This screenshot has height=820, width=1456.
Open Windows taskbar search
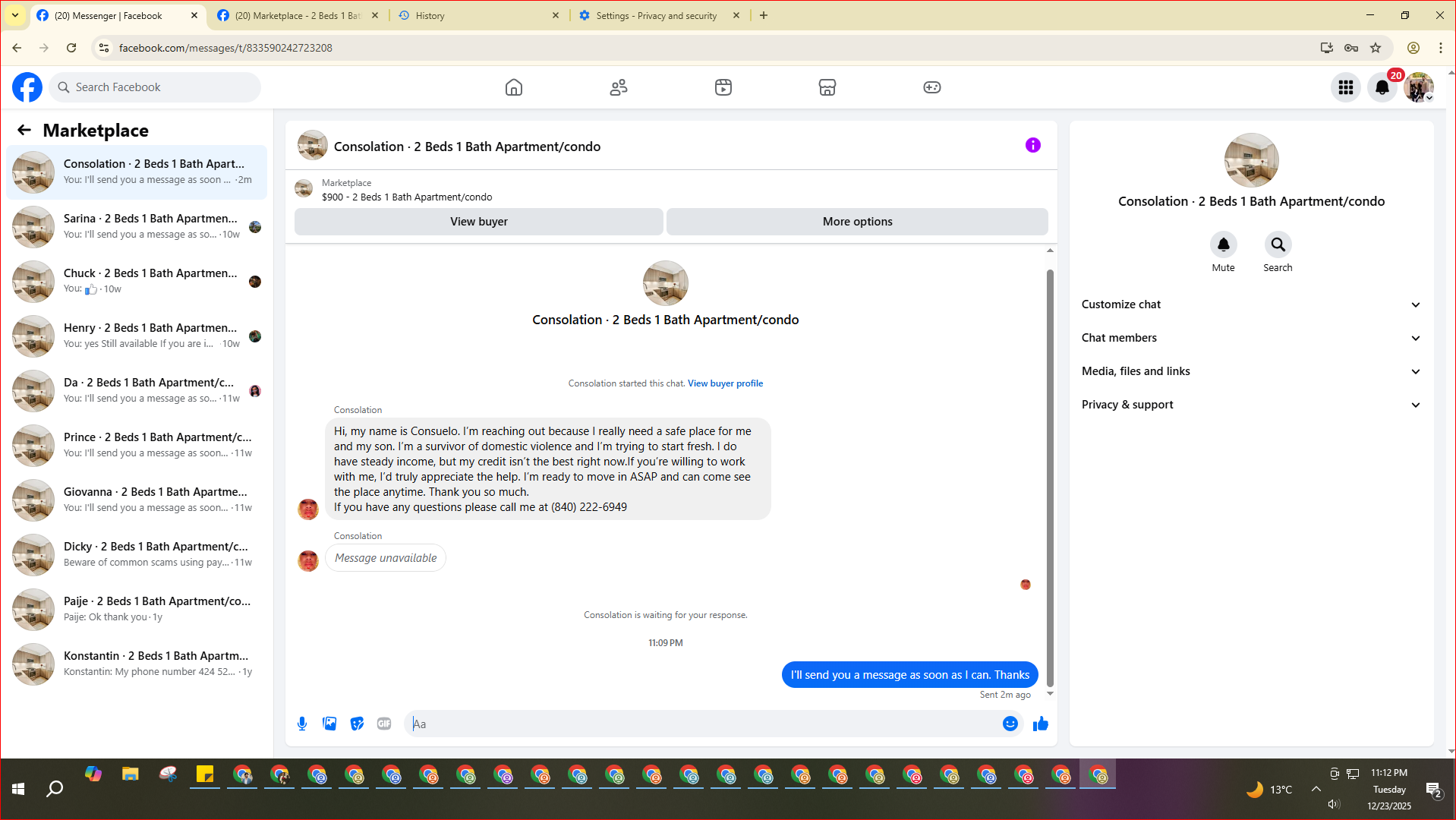(x=55, y=789)
